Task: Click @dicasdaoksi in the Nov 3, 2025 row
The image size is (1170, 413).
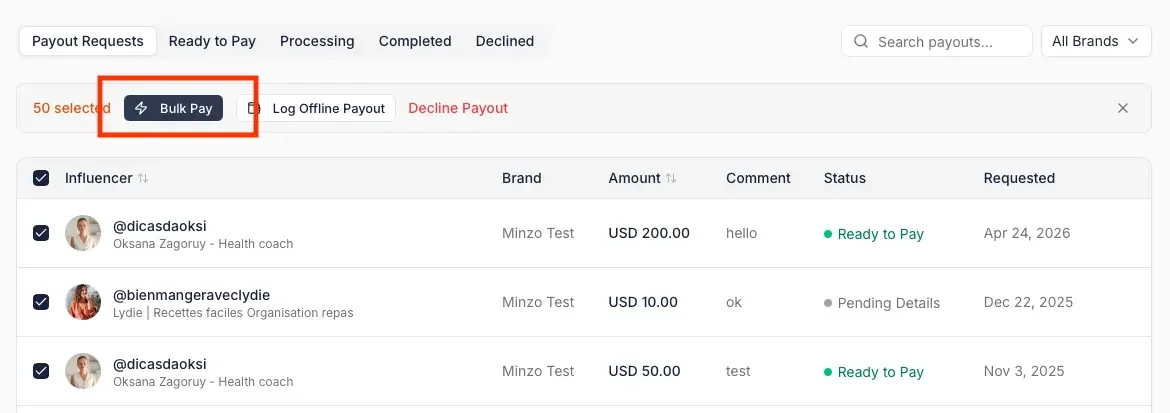Action: coord(160,364)
